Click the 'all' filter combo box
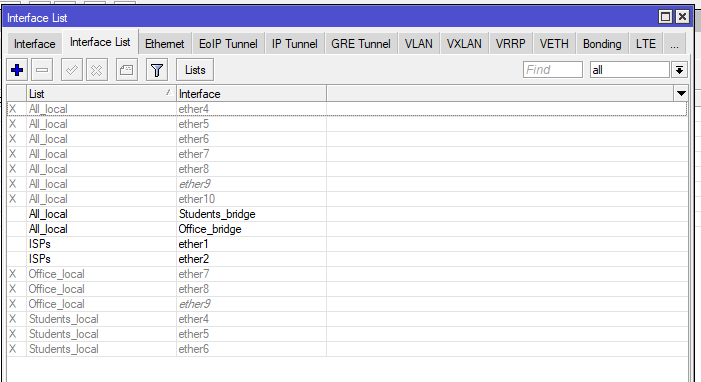 pos(629,70)
